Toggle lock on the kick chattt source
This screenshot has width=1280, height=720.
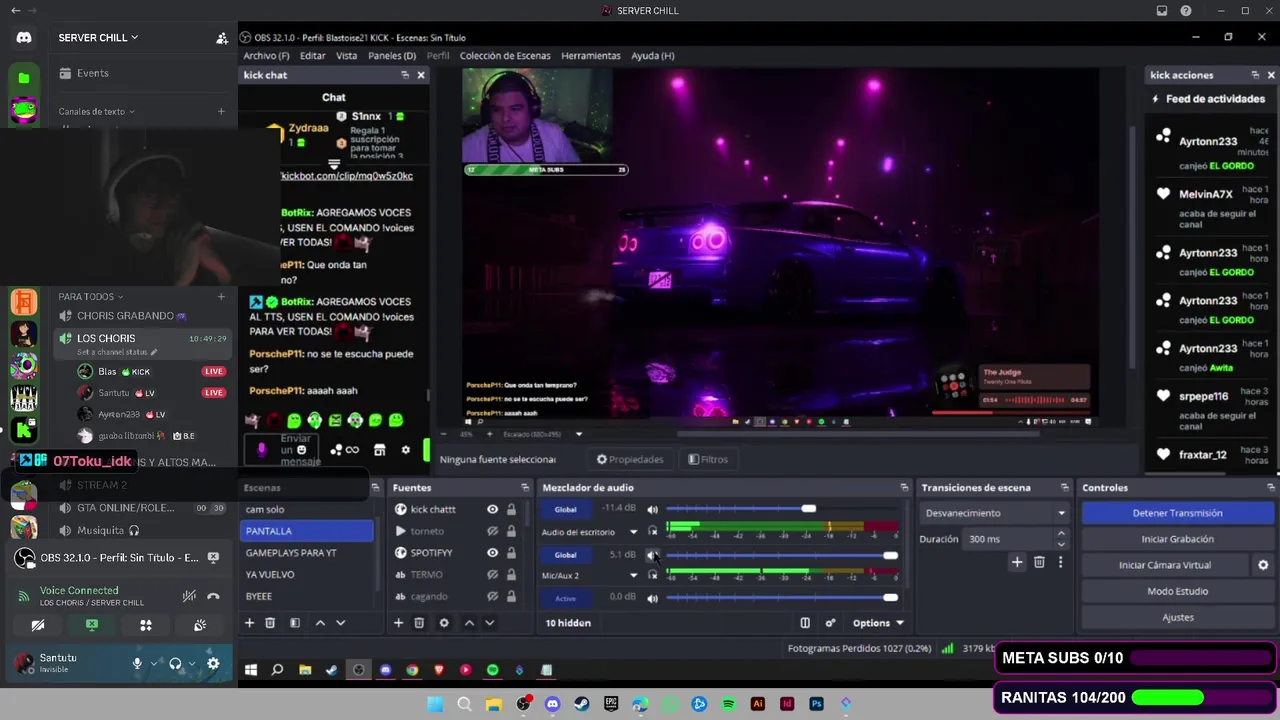click(511, 510)
